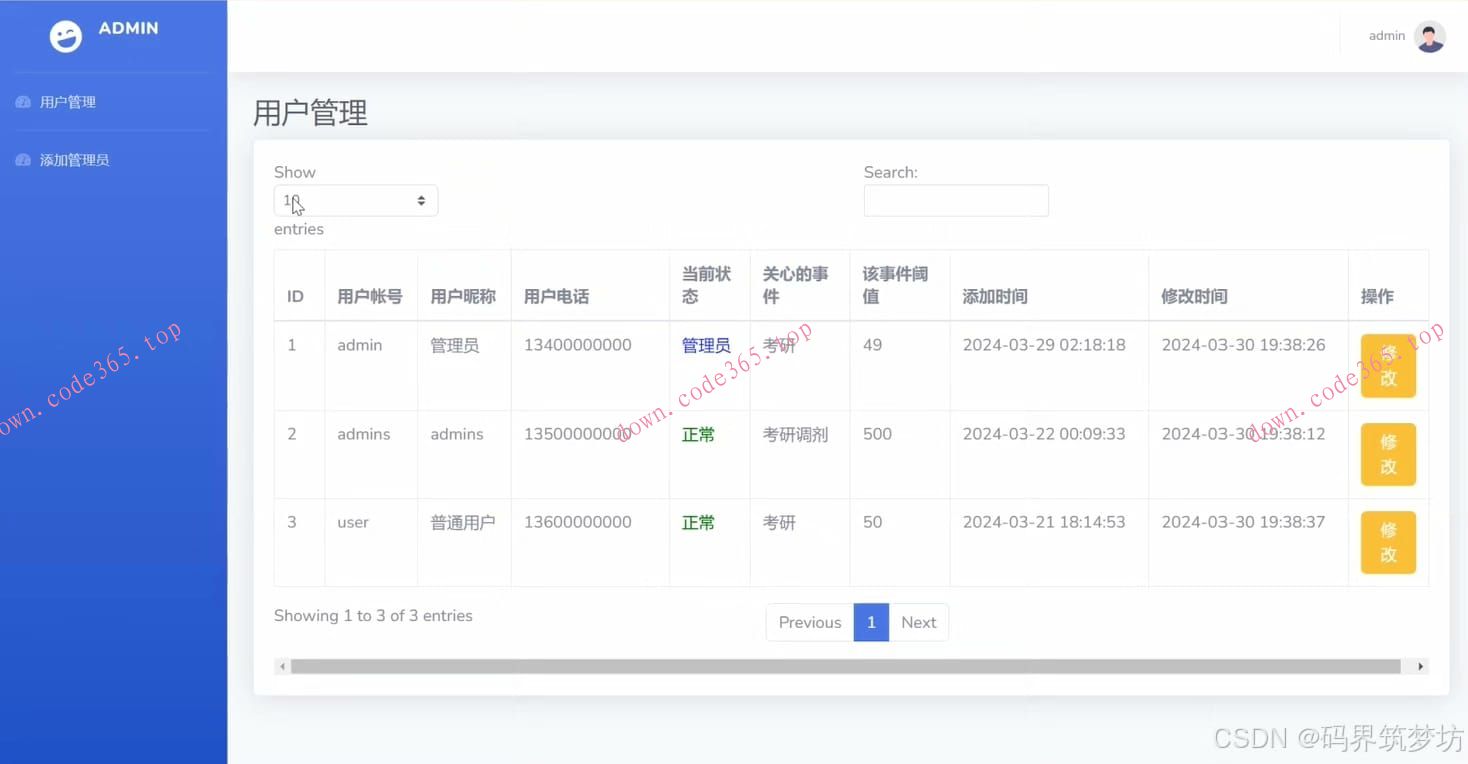Click add time 2024-03-29 02:18:18
This screenshot has height=764, width=1468.
point(1044,345)
